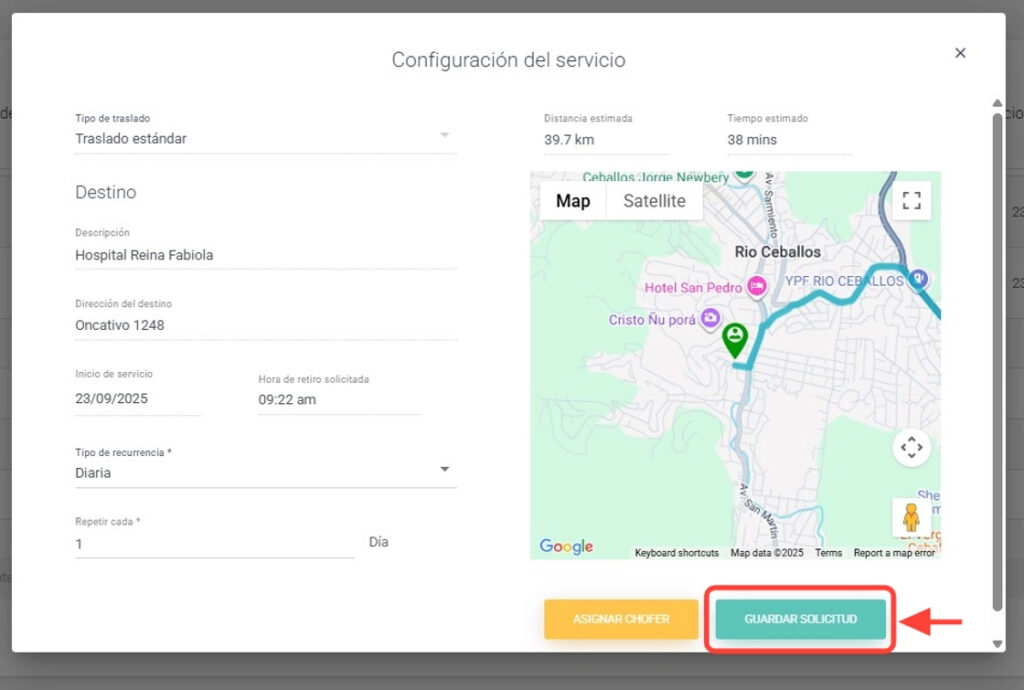The width and height of the screenshot is (1024, 690).
Task: Click the Hora de retiro solicitada field
Action: [338, 399]
